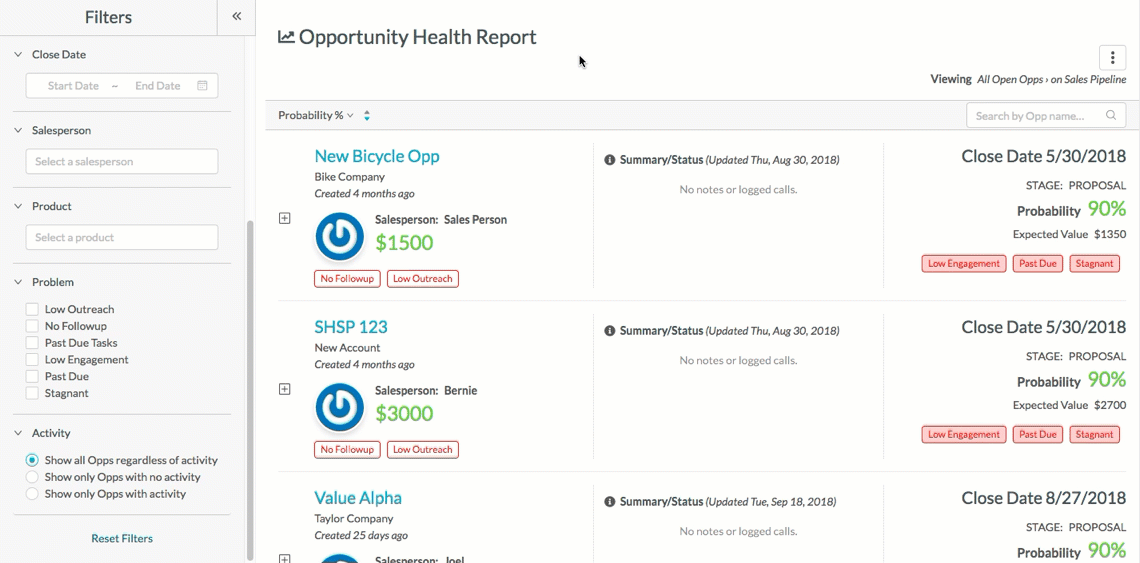Click the calendar icon in Close Date field
This screenshot has width=1140, height=563.
[x=202, y=86]
